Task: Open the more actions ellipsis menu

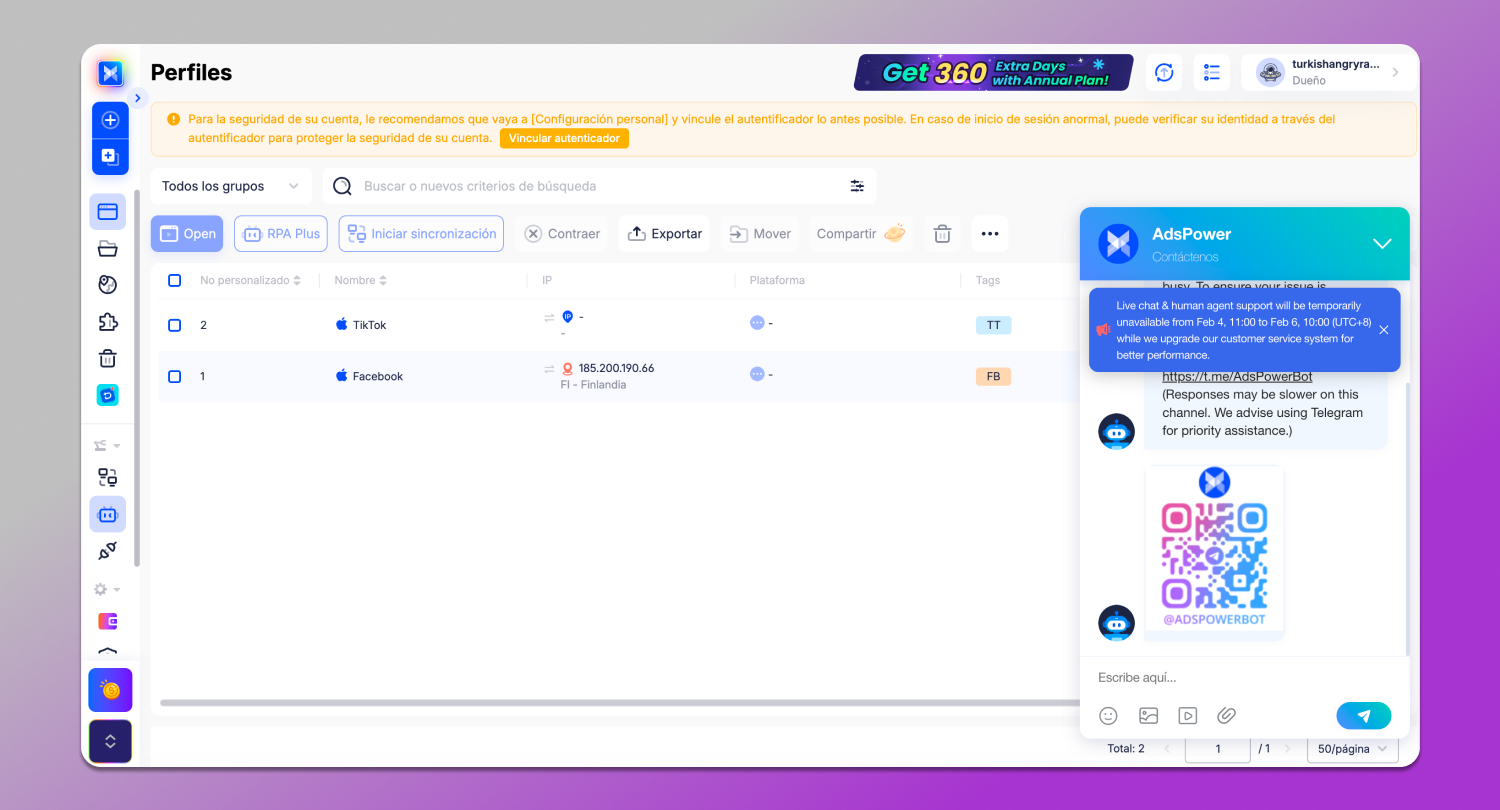Action: [990, 233]
